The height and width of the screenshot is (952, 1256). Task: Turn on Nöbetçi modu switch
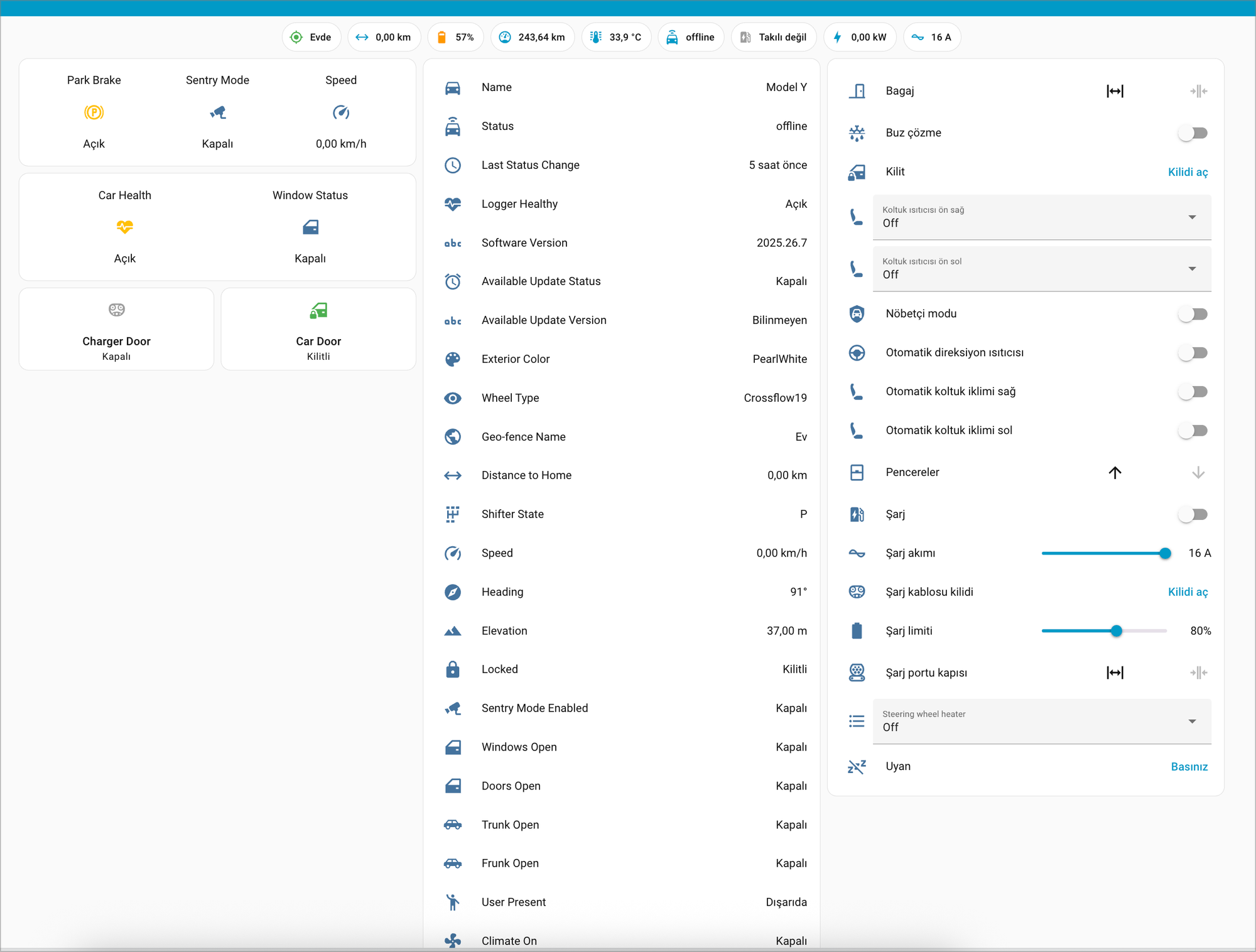1193,313
